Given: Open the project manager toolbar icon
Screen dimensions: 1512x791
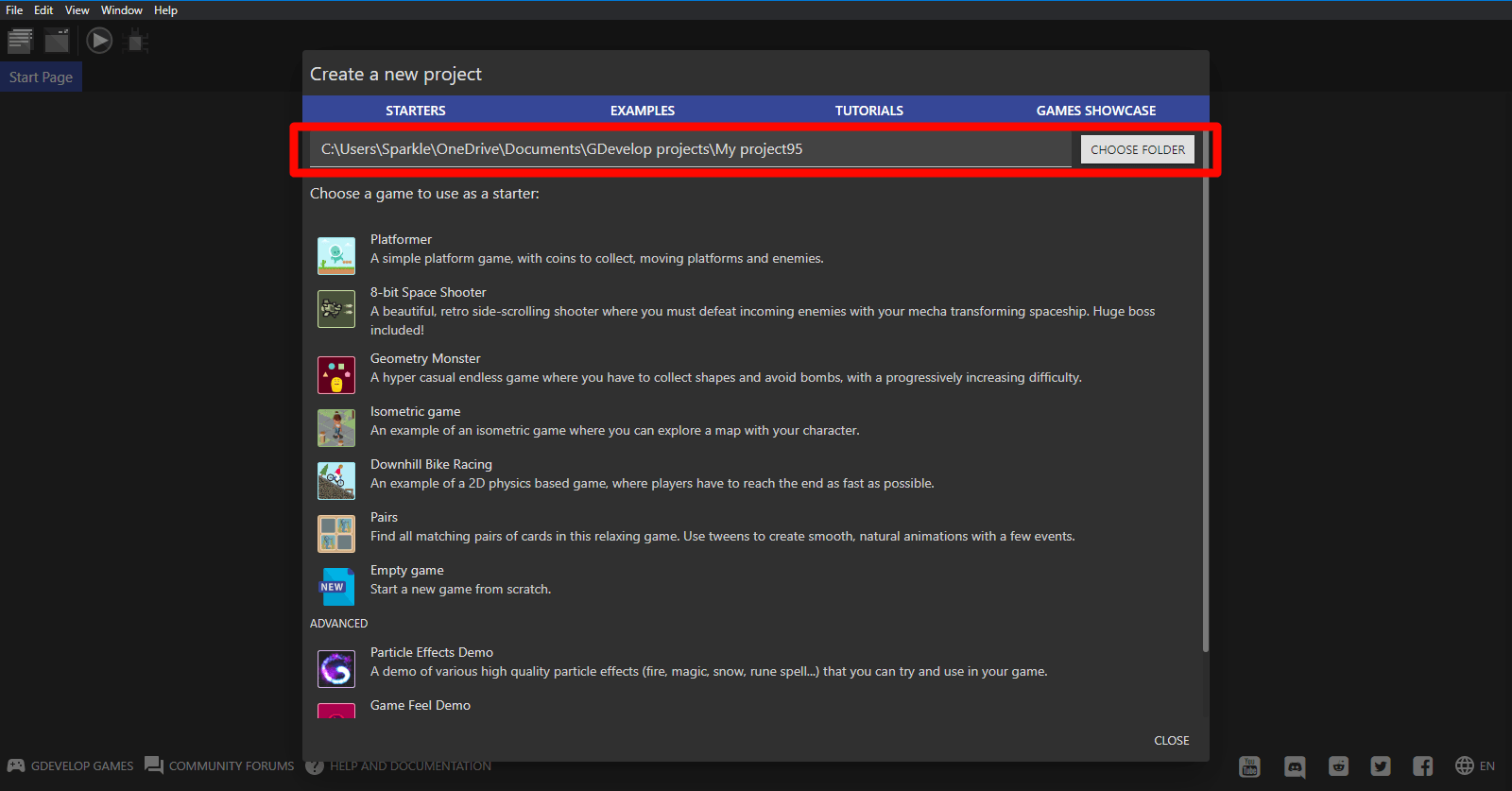Looking at the screenshot, I should [20, 41].
